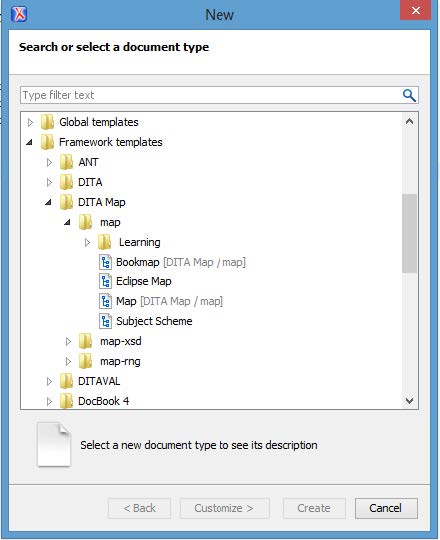Click the scroll down arrow of the template tree
This screenshot has width=440, height=540.
[409, 401]
